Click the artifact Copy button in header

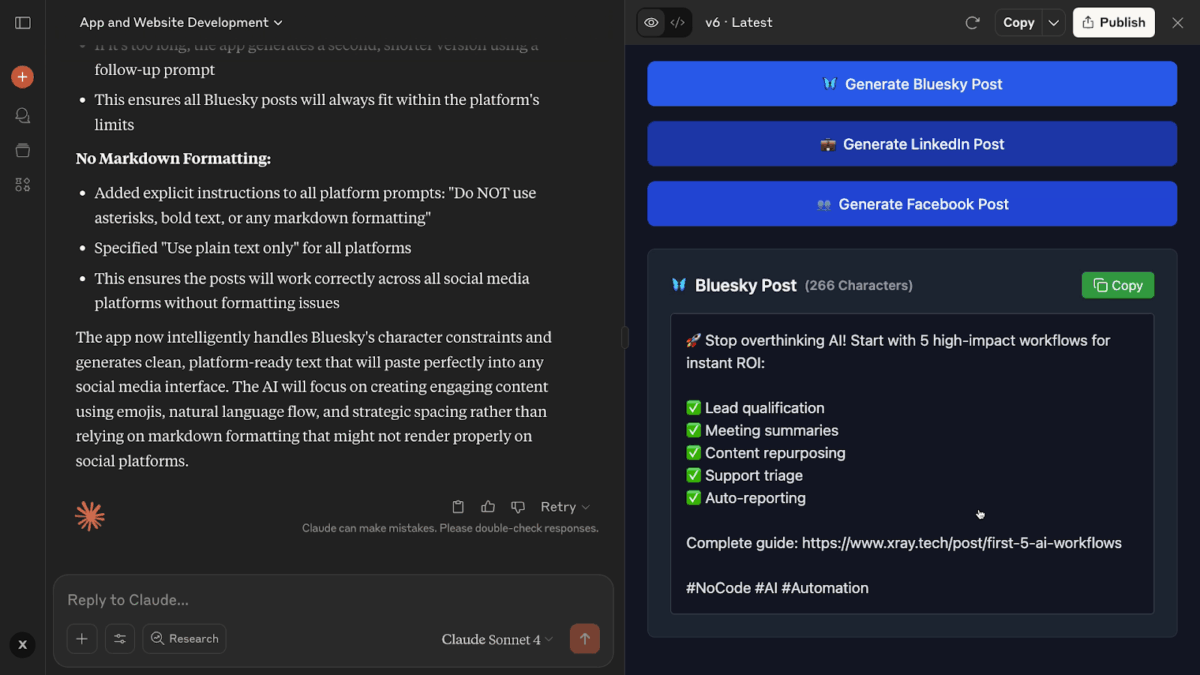pyautogui.click(x=1018, y=23)
